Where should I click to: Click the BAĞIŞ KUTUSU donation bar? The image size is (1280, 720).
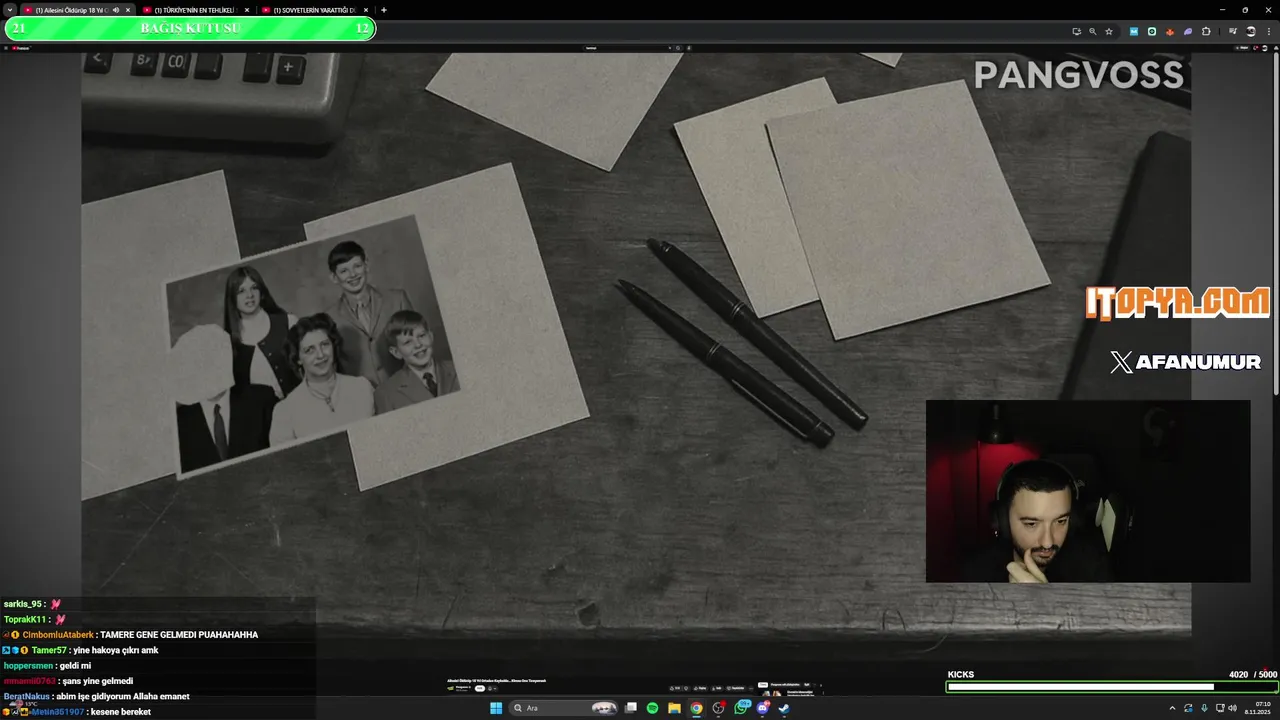[x=190, y=28]
